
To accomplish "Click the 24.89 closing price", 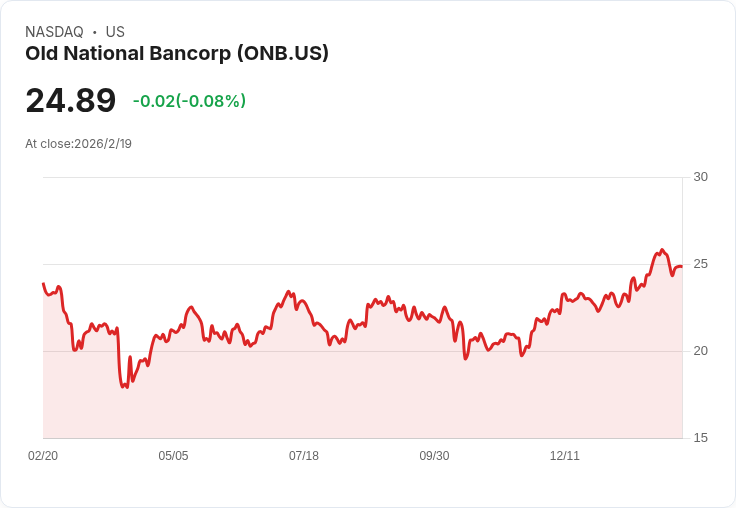I will 70,101.
